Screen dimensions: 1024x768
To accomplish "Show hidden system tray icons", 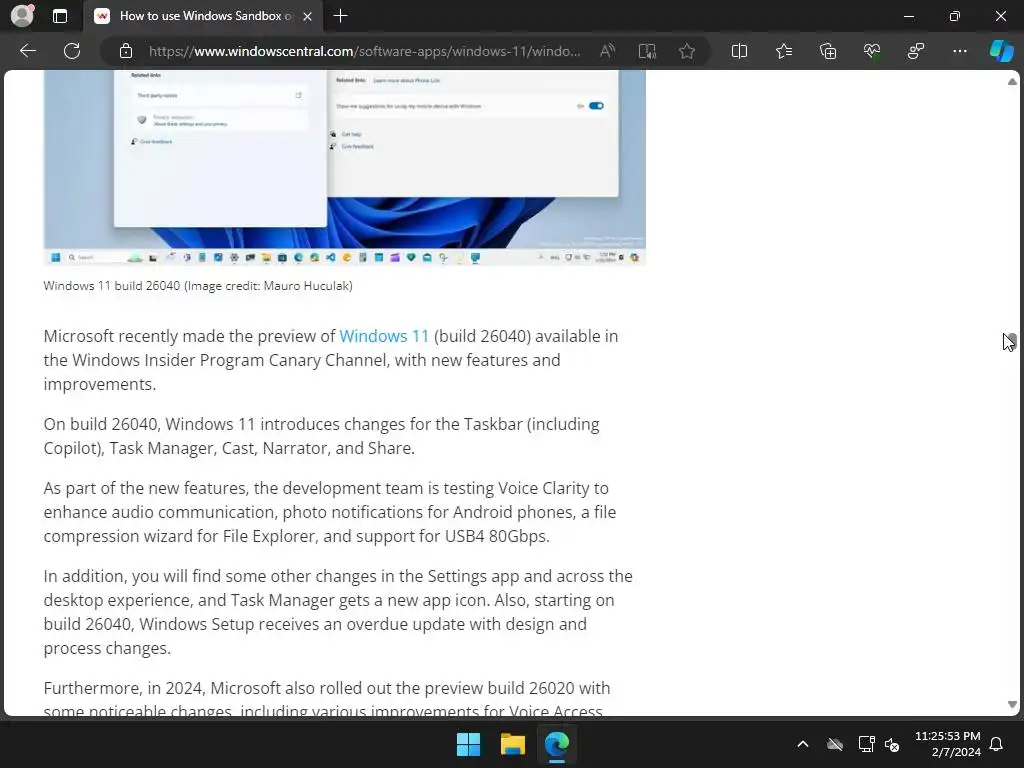I will click(x=803, y=744).
